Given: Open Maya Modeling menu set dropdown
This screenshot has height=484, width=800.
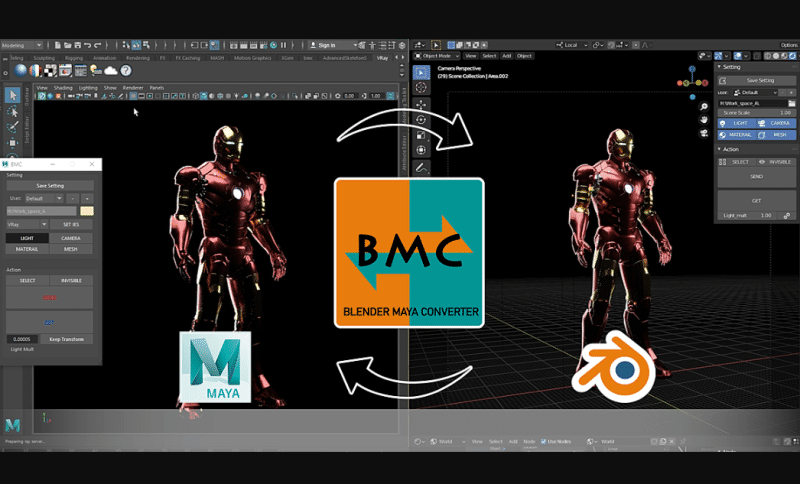Looking at the screenshot, I should coord(21,45).
